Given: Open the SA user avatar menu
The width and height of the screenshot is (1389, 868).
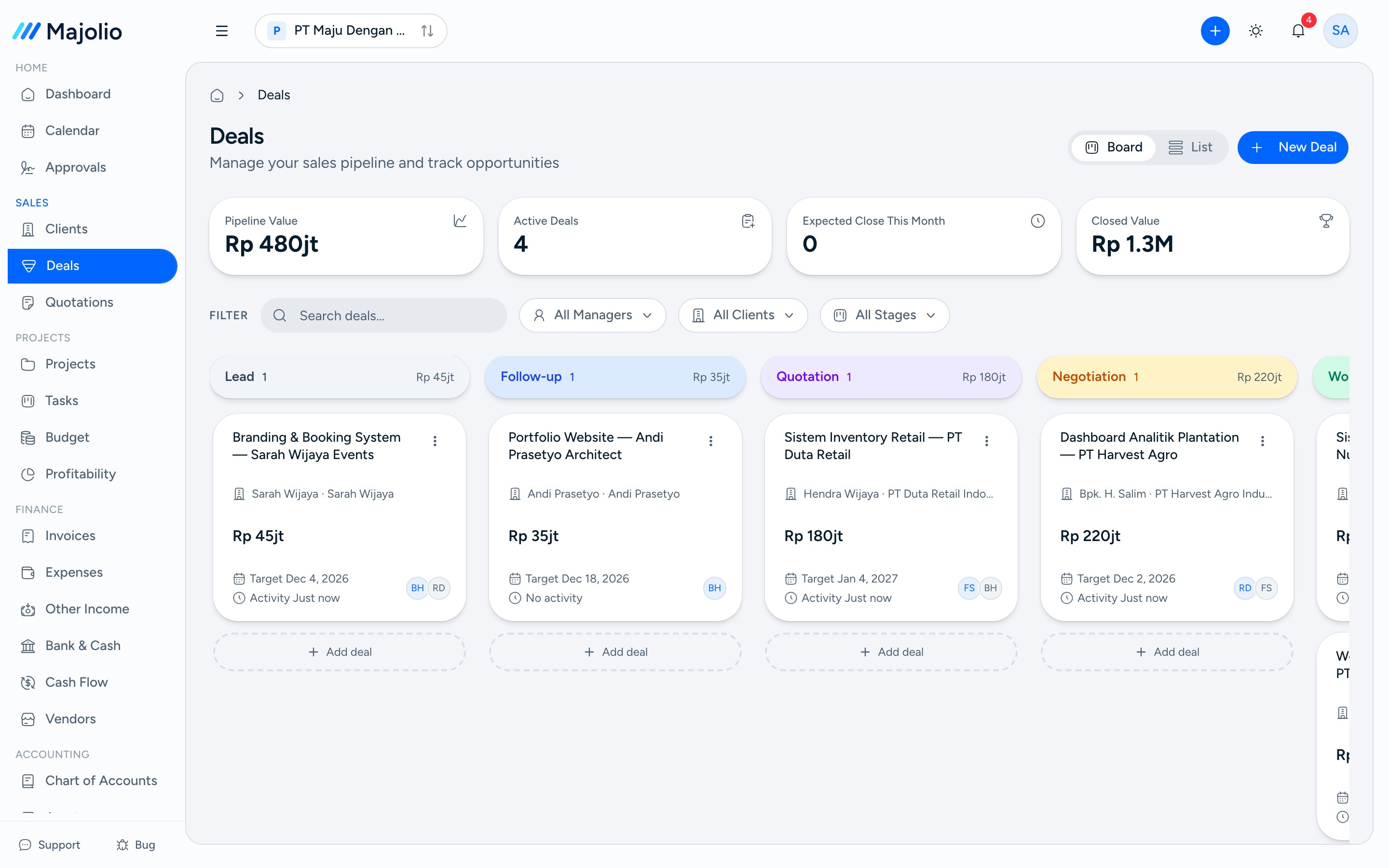Looking at the screenshot, I should coord(1340,30).
